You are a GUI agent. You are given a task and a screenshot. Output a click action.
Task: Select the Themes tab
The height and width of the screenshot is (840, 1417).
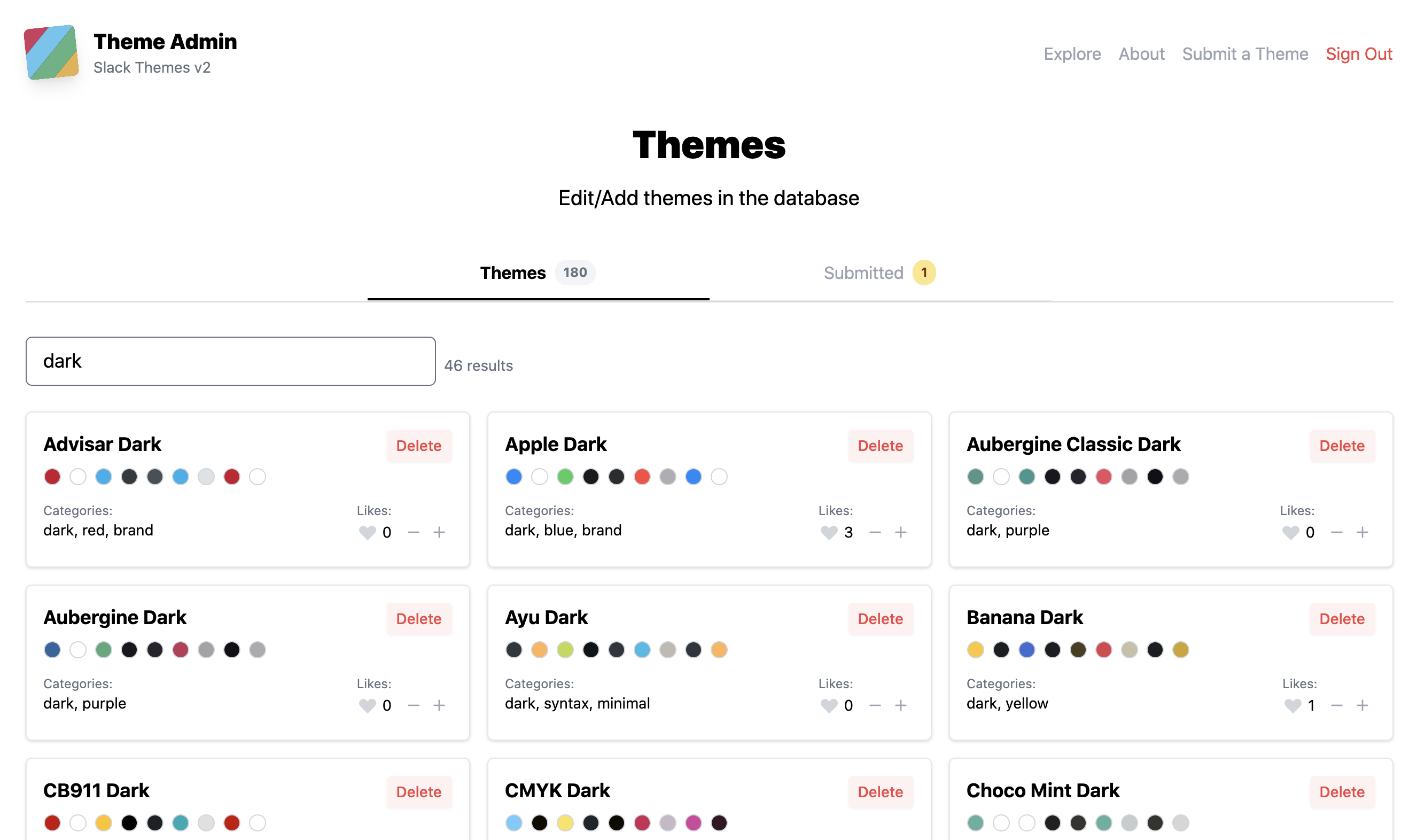point(513,271)
